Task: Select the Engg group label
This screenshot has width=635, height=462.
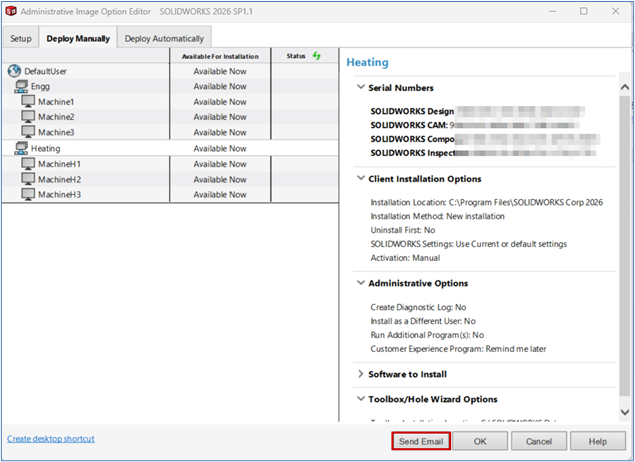Action: tap(40, 86)
